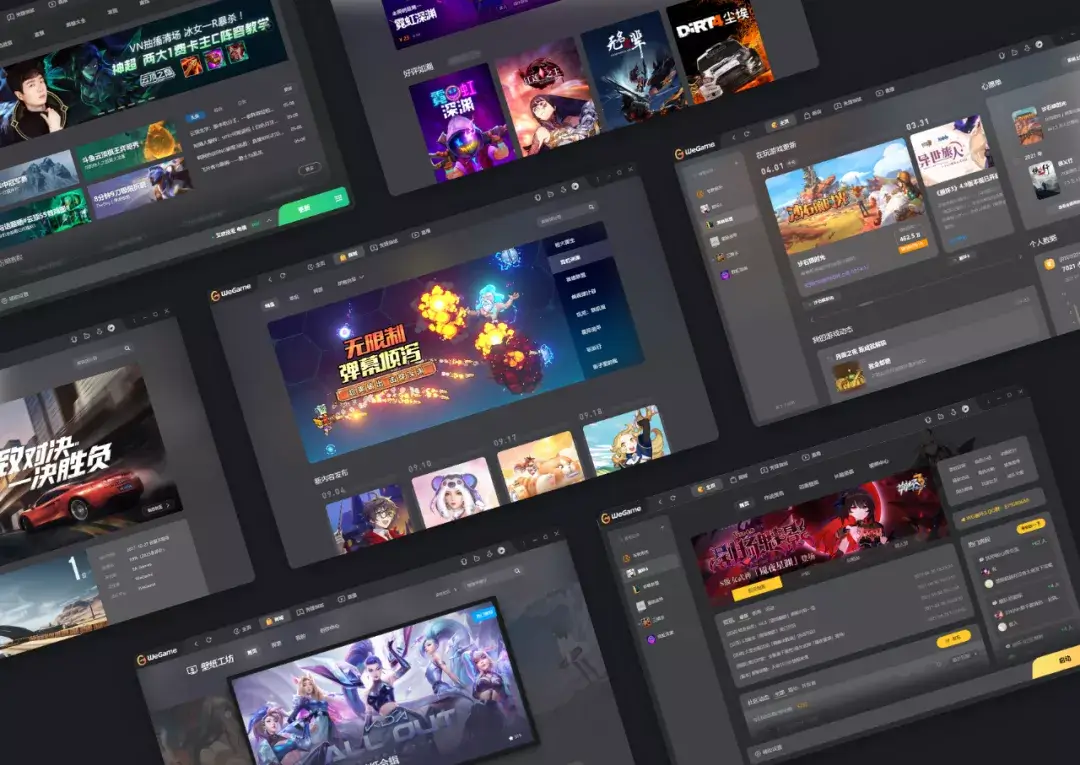
Task: Click the WeGame logo in the center window
Action: pos(231,291)
